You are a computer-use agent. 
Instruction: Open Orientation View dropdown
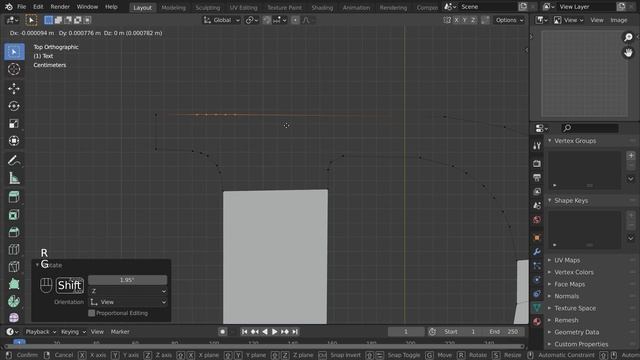click(x=128, y=302)
